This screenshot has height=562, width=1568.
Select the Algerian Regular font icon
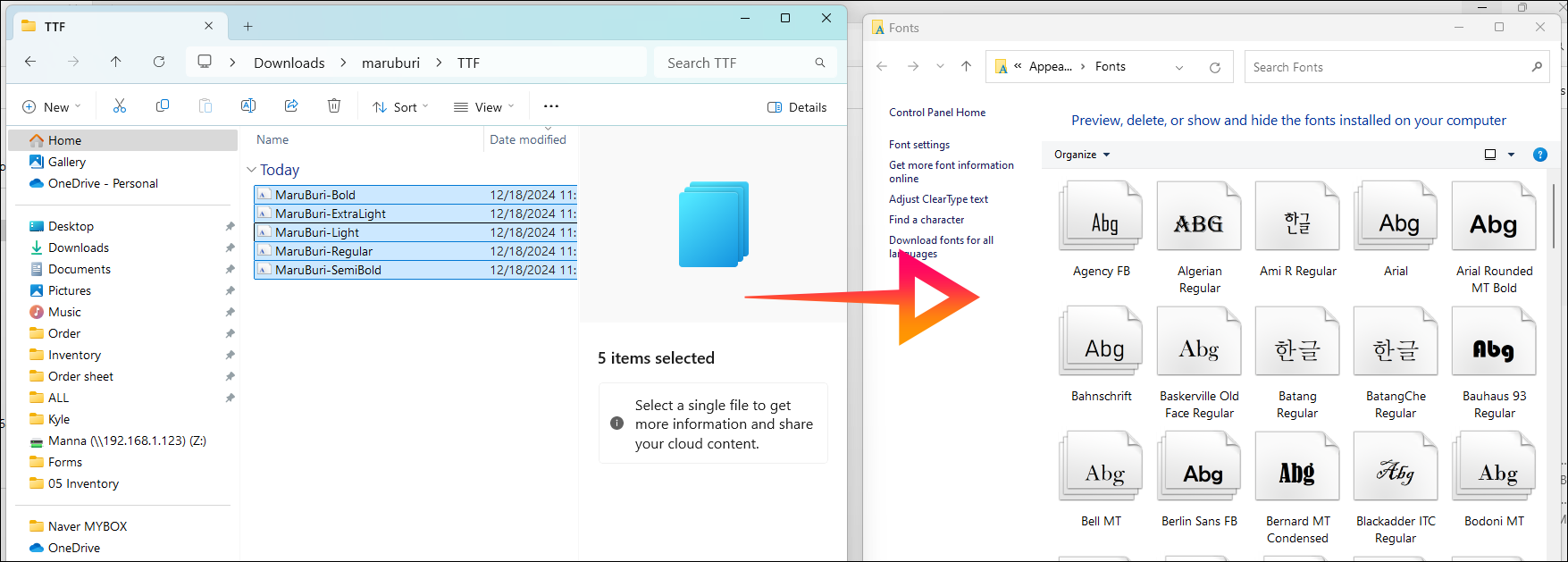click(x=1199, y=215)
